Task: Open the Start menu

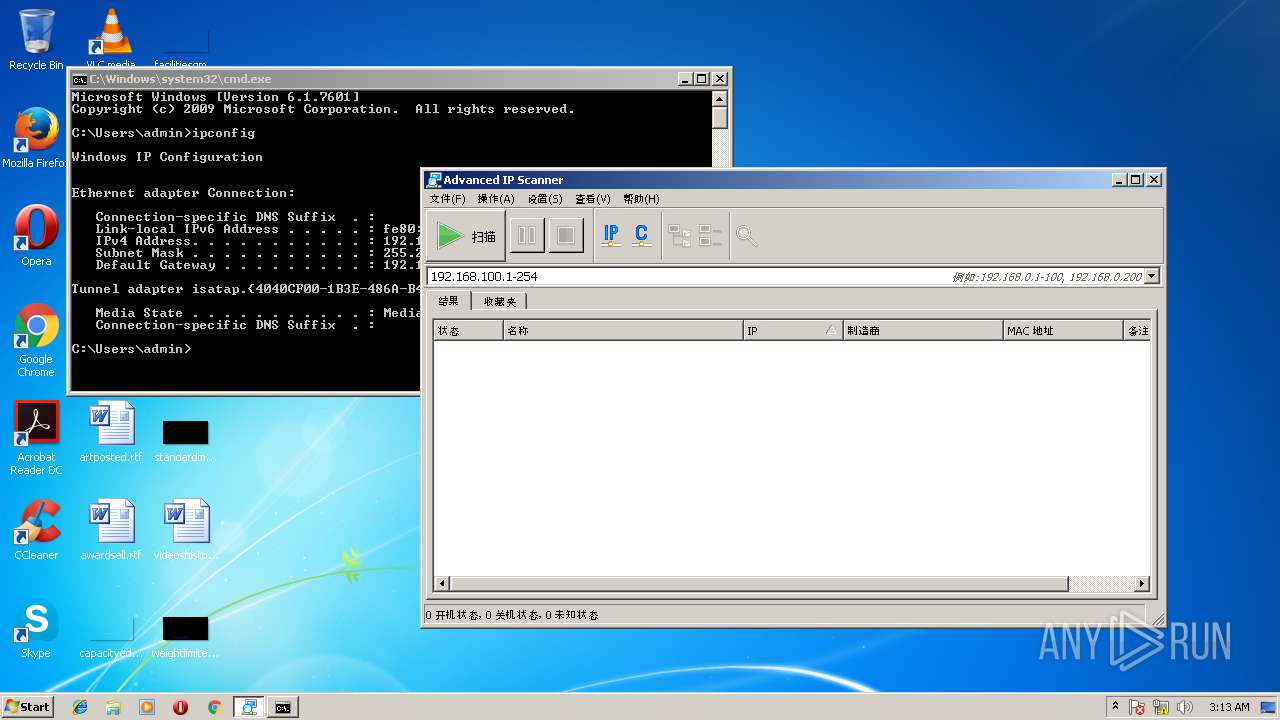Action: [27, 706]
